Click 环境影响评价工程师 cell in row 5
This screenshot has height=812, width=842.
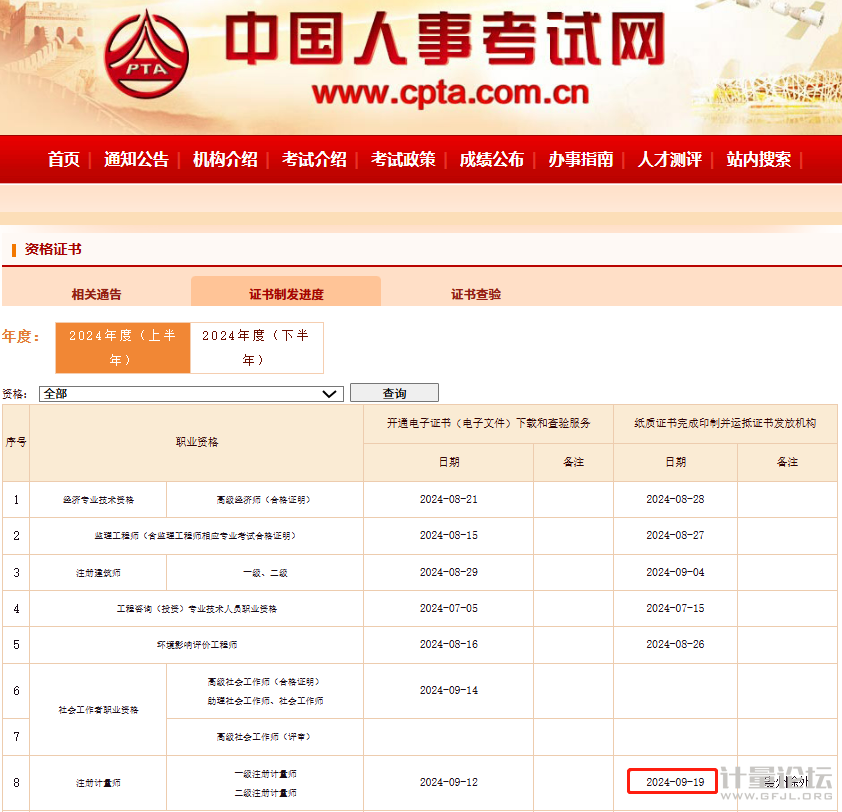(x=197, y=645)
